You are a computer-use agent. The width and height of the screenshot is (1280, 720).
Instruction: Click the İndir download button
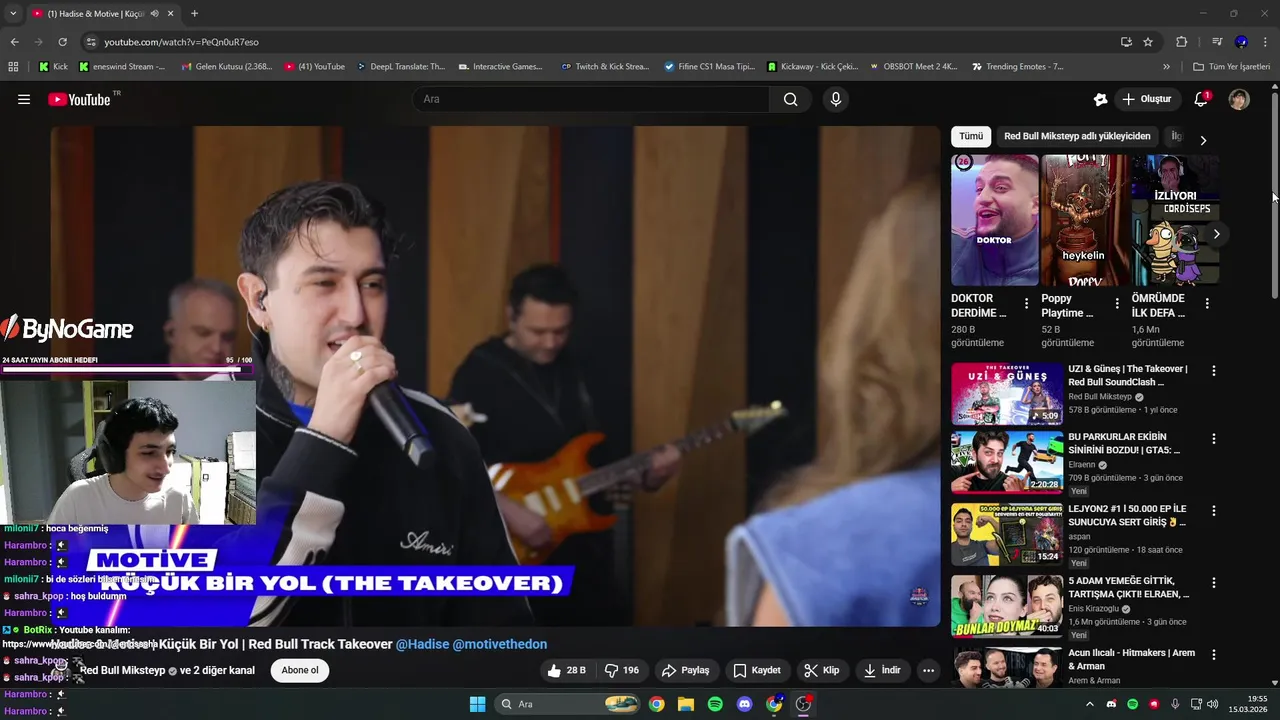[x=882, y=670]
